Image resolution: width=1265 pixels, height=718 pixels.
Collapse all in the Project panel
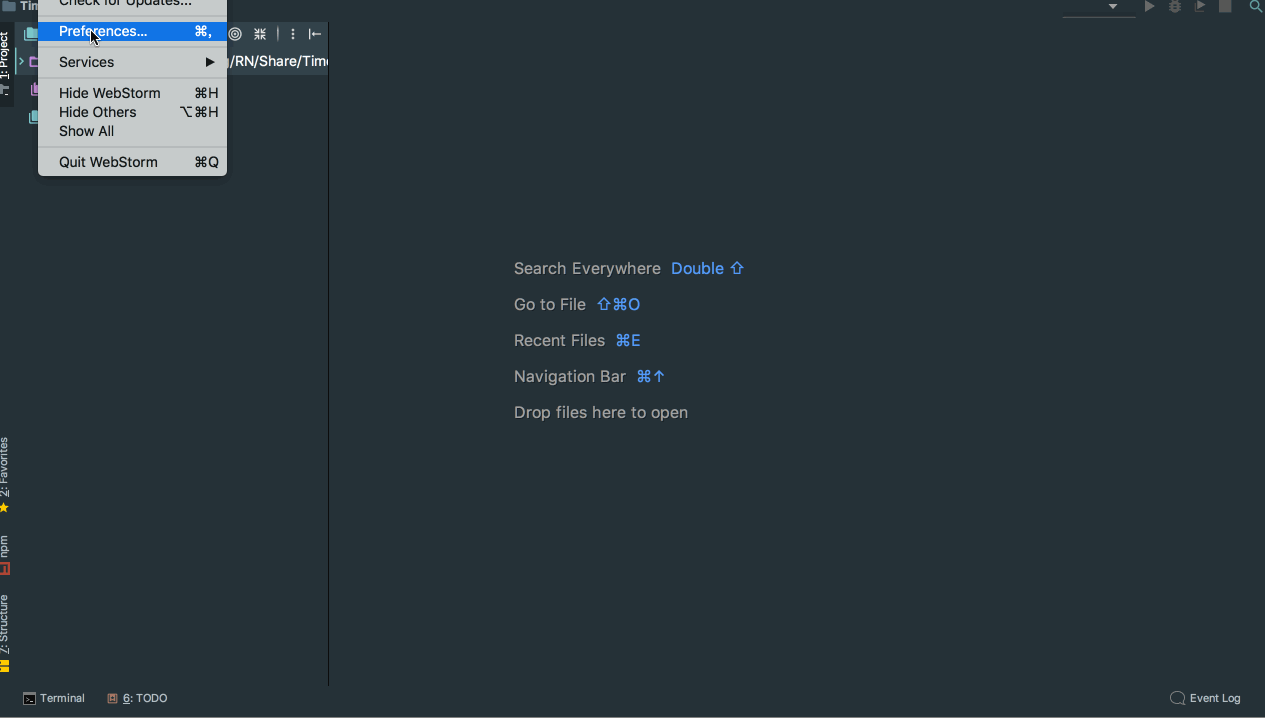coord(260,34)
